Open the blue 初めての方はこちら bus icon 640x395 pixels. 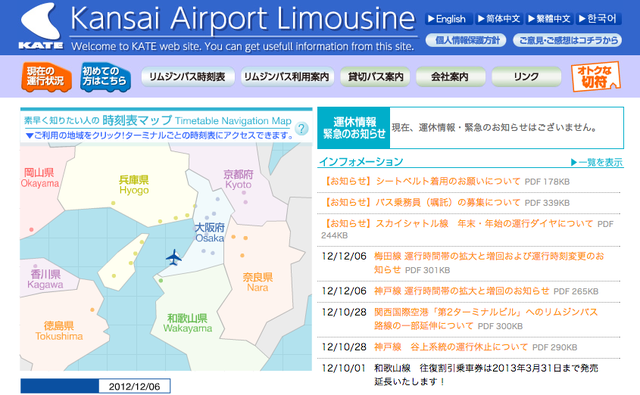tap(105, 77)
